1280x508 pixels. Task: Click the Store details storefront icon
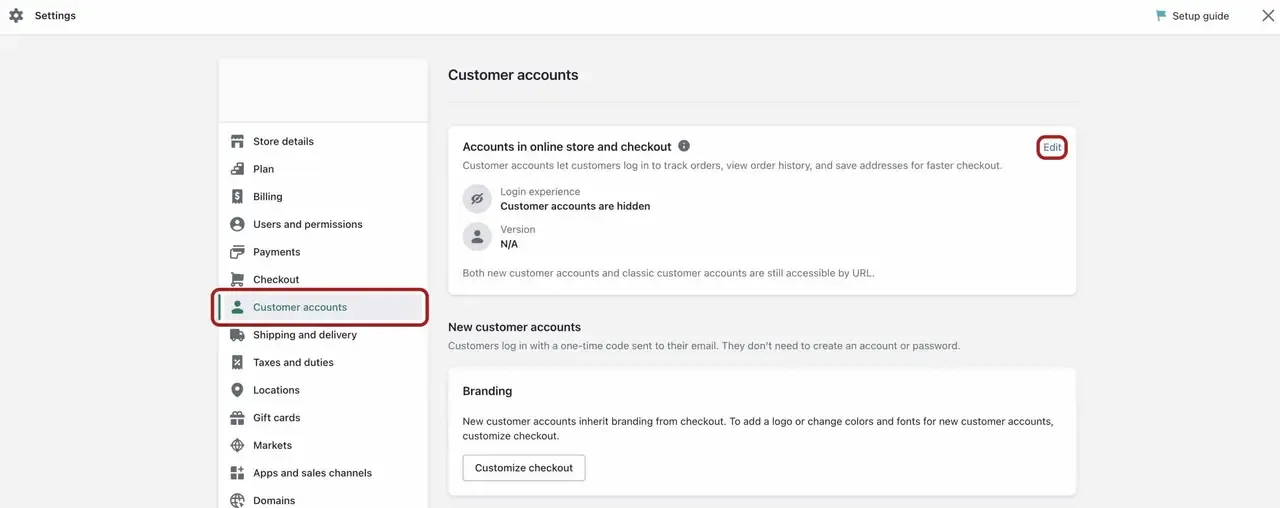coord(237,141)
